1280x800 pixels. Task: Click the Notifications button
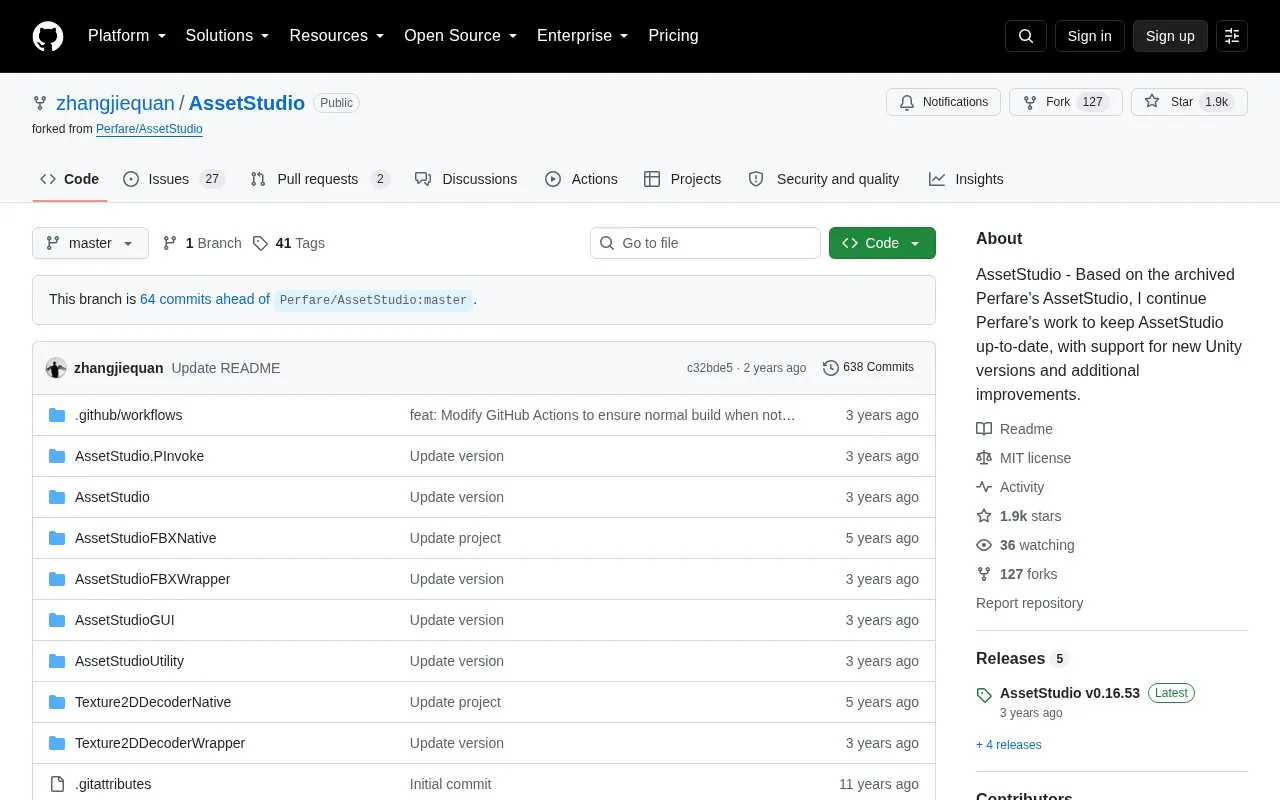(943, 102)
